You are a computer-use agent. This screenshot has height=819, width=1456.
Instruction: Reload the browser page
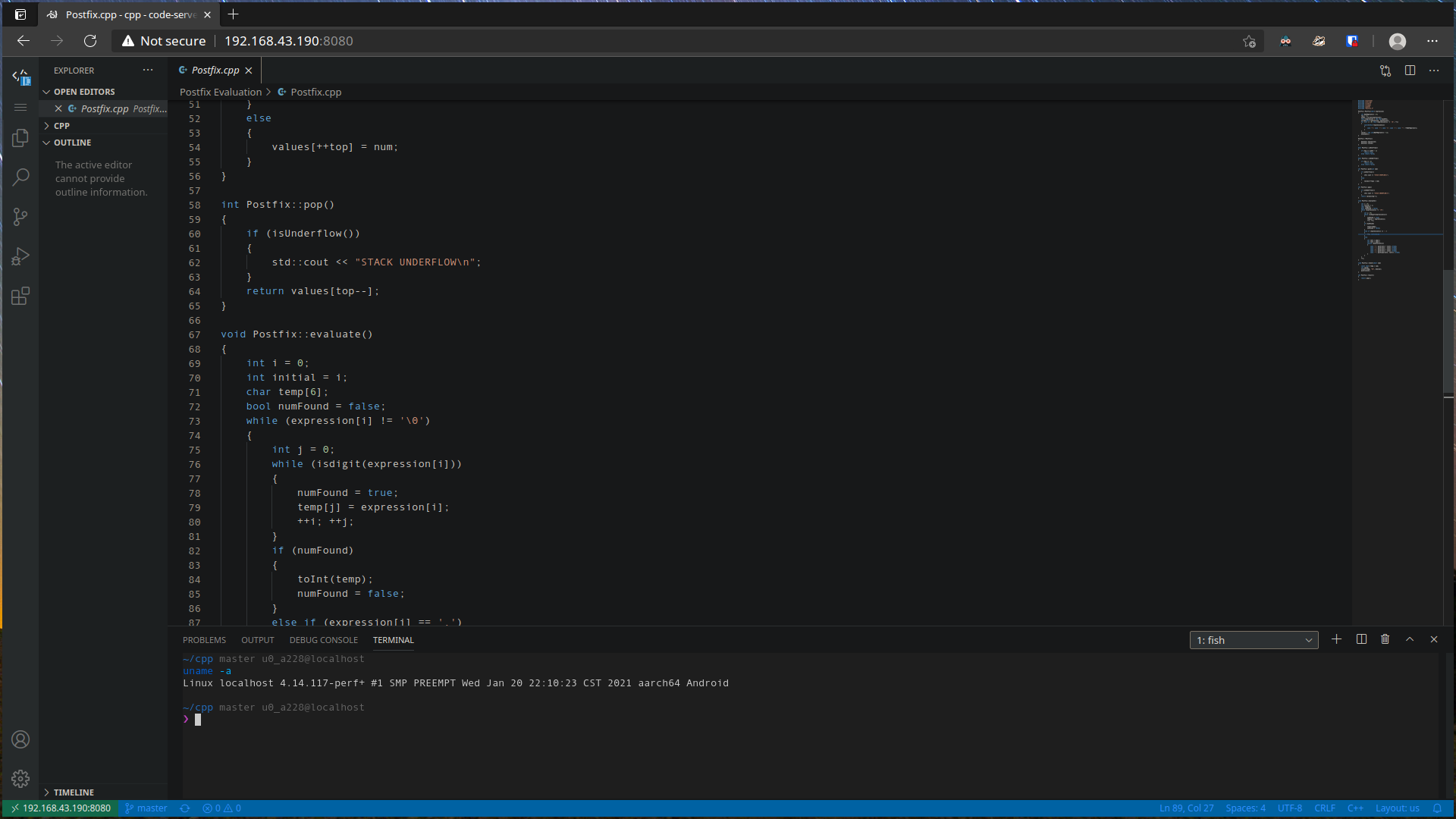[x=90, y=41]
